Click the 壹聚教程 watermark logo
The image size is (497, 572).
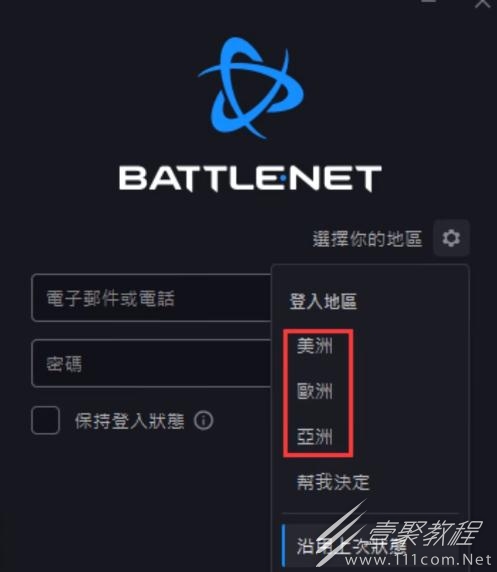point(398,533)
